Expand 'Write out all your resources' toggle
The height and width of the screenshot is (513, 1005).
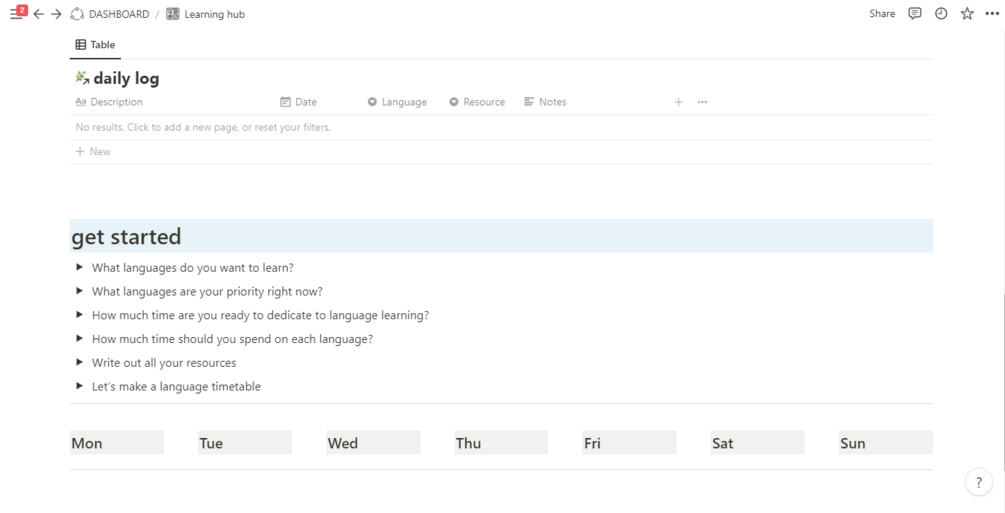tap(80, 362)
